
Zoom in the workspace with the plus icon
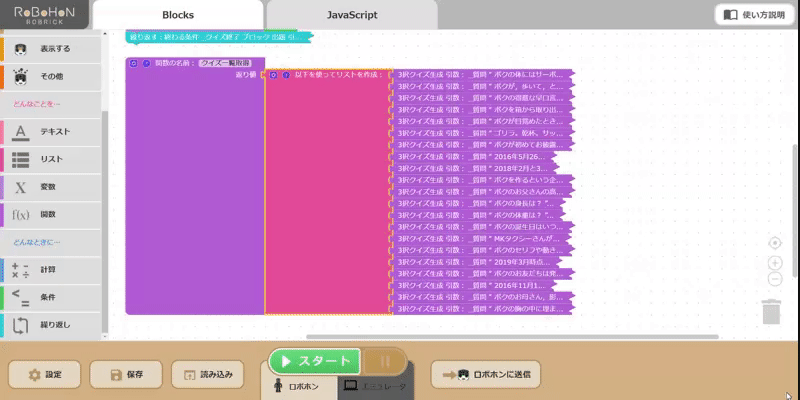pyautogui.click(x=774, y=263)
